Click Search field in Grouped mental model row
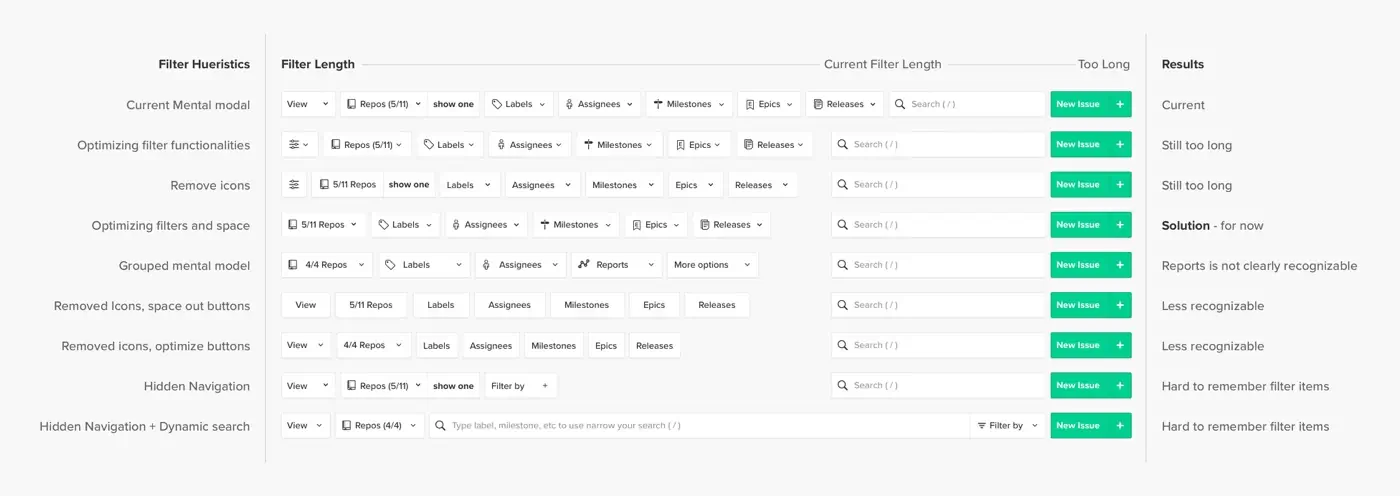The height and width of the screenshot is (496, 1400). [x=938, y=265]
